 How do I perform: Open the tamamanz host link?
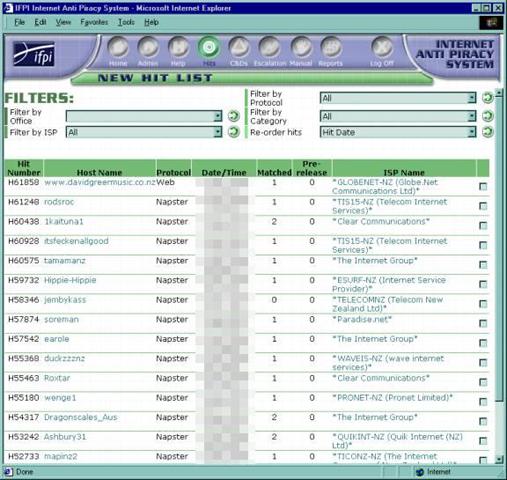tap(65, 261)
